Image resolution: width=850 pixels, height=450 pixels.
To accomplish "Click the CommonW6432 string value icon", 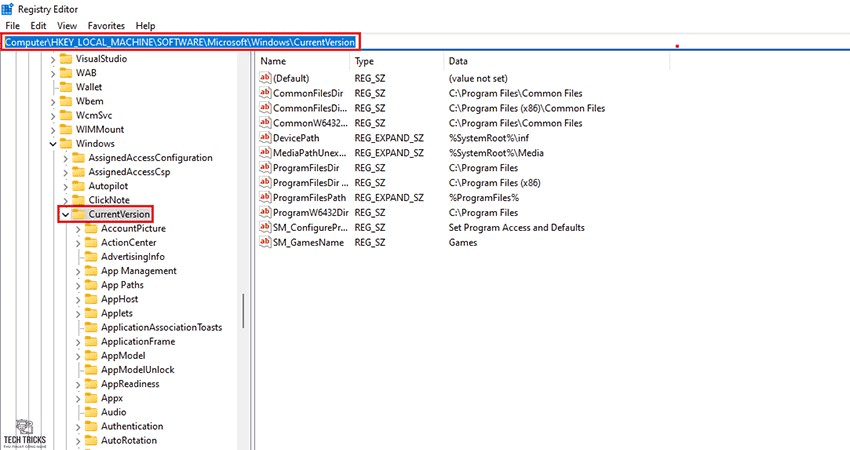I will [x=265, y=123].
